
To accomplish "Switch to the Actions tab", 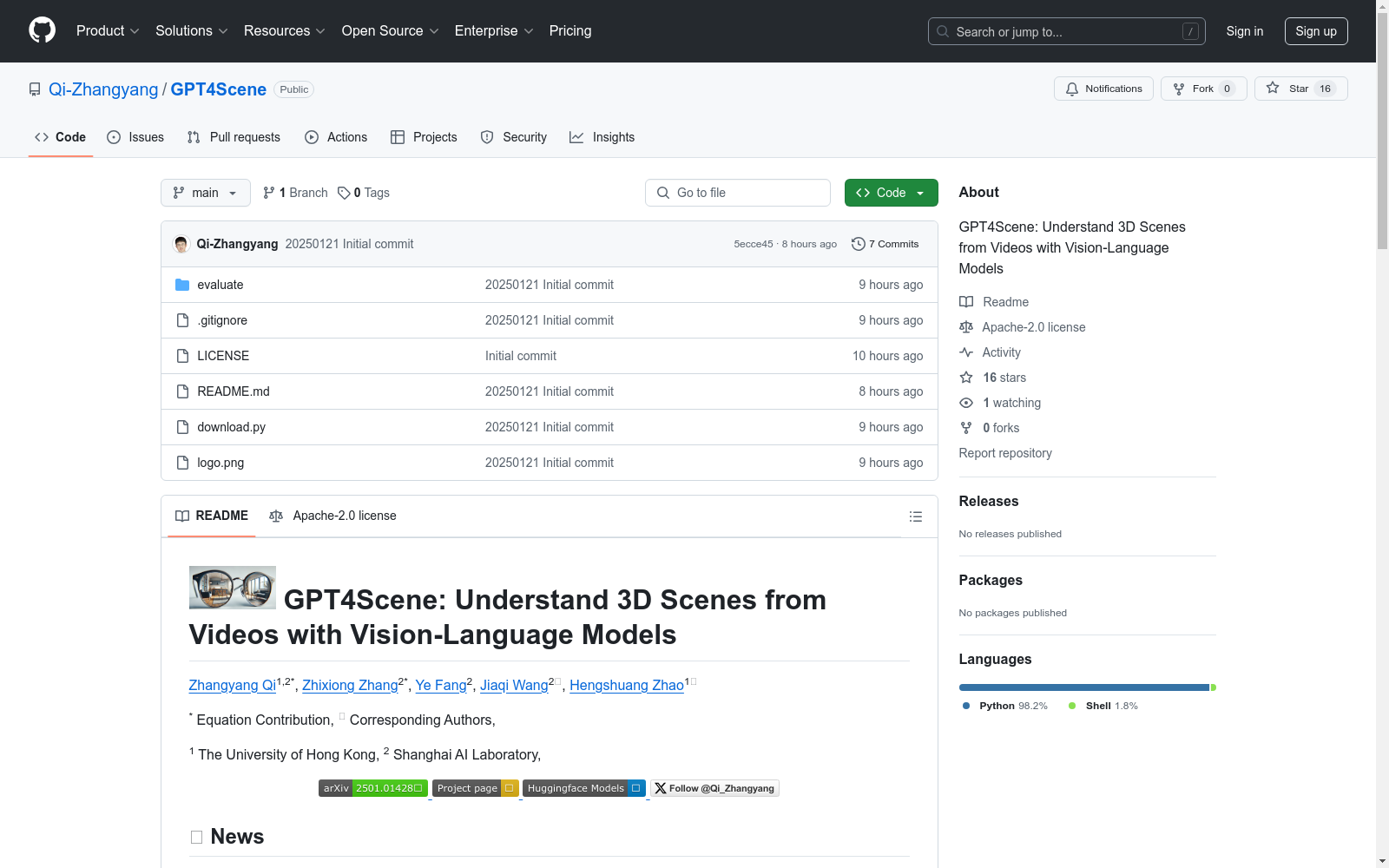I will point(336,137).
